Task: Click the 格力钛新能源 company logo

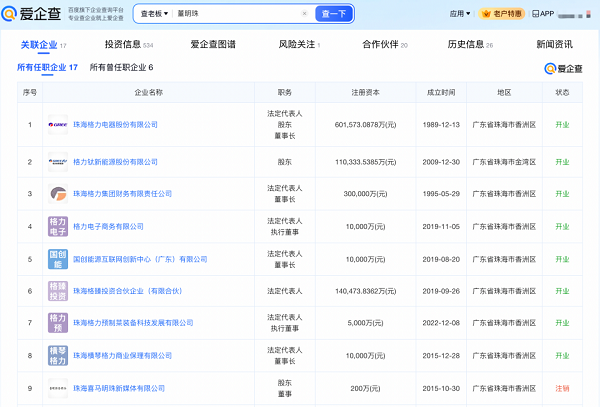Action: [58, 161]
